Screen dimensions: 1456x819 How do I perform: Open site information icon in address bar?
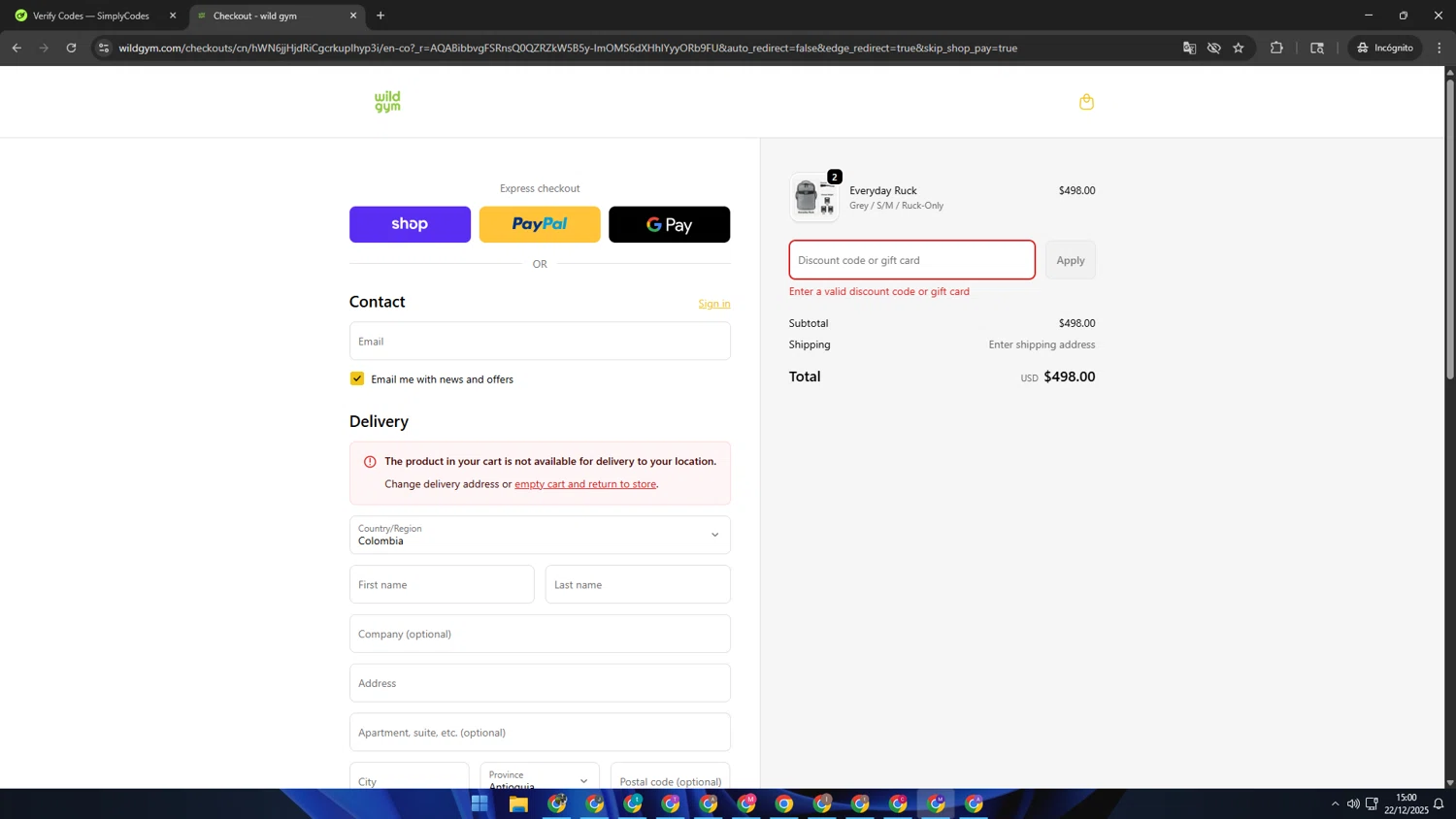104,48
